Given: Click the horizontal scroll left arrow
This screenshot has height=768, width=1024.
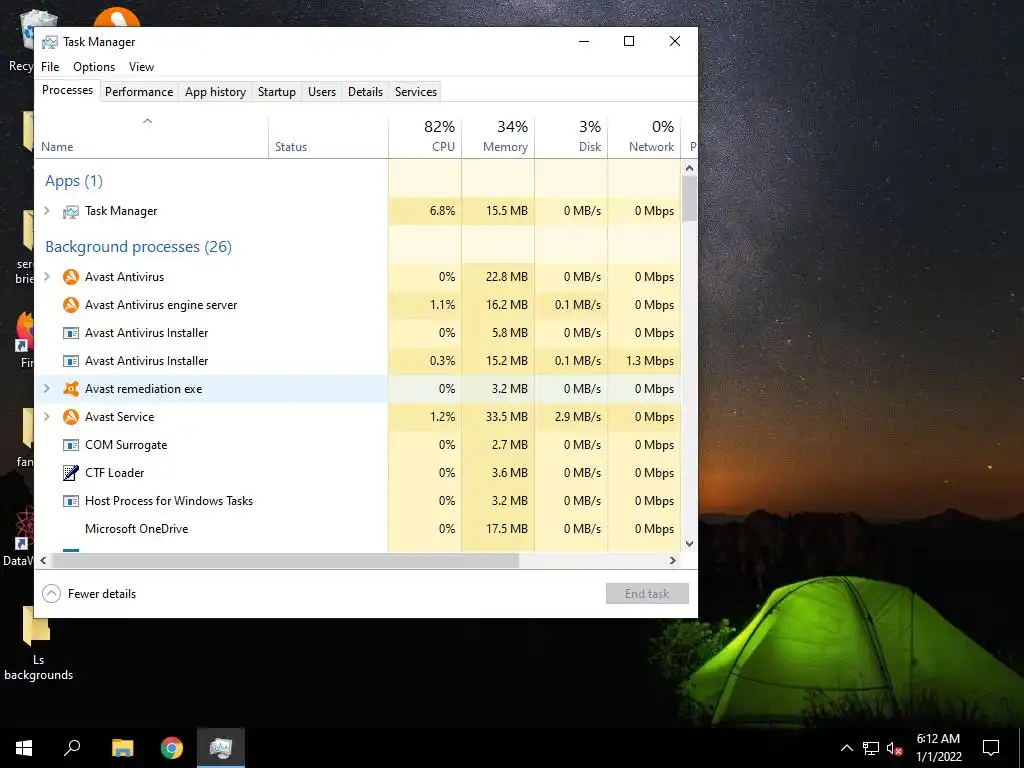Looking at the screenshot, I should tap(43, 560).
